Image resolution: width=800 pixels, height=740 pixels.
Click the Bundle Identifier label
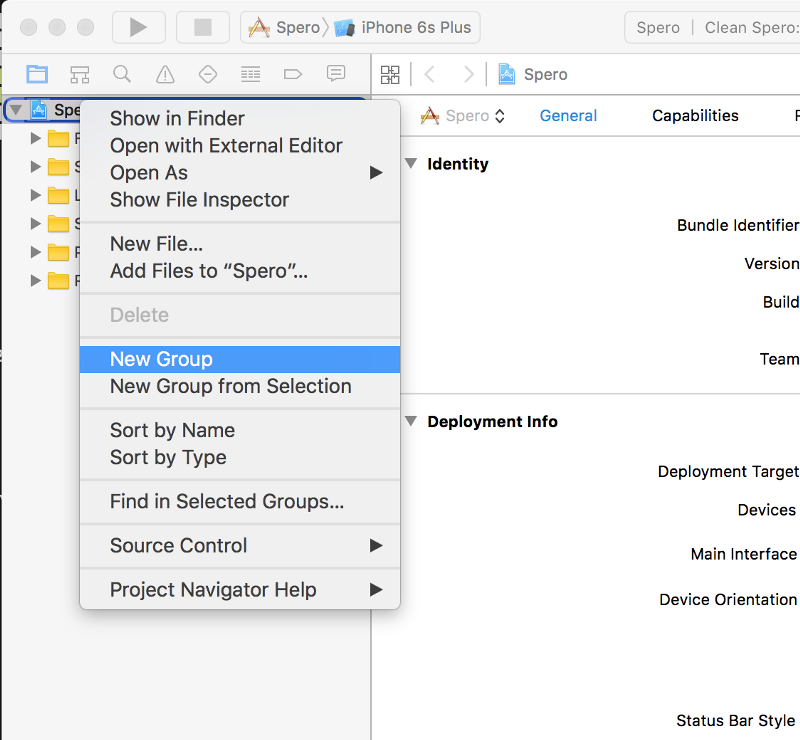[738, 225]
